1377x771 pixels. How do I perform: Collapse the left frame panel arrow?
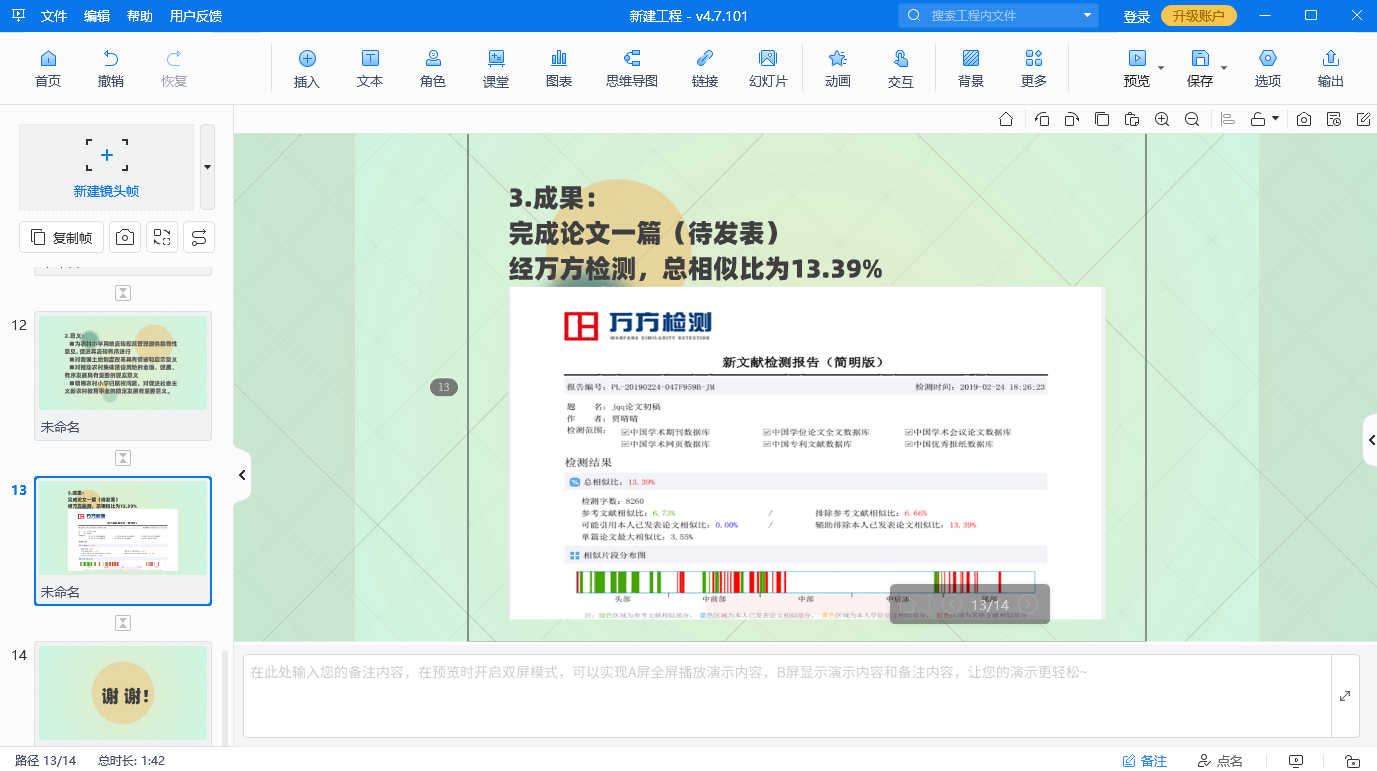point(242,475)
